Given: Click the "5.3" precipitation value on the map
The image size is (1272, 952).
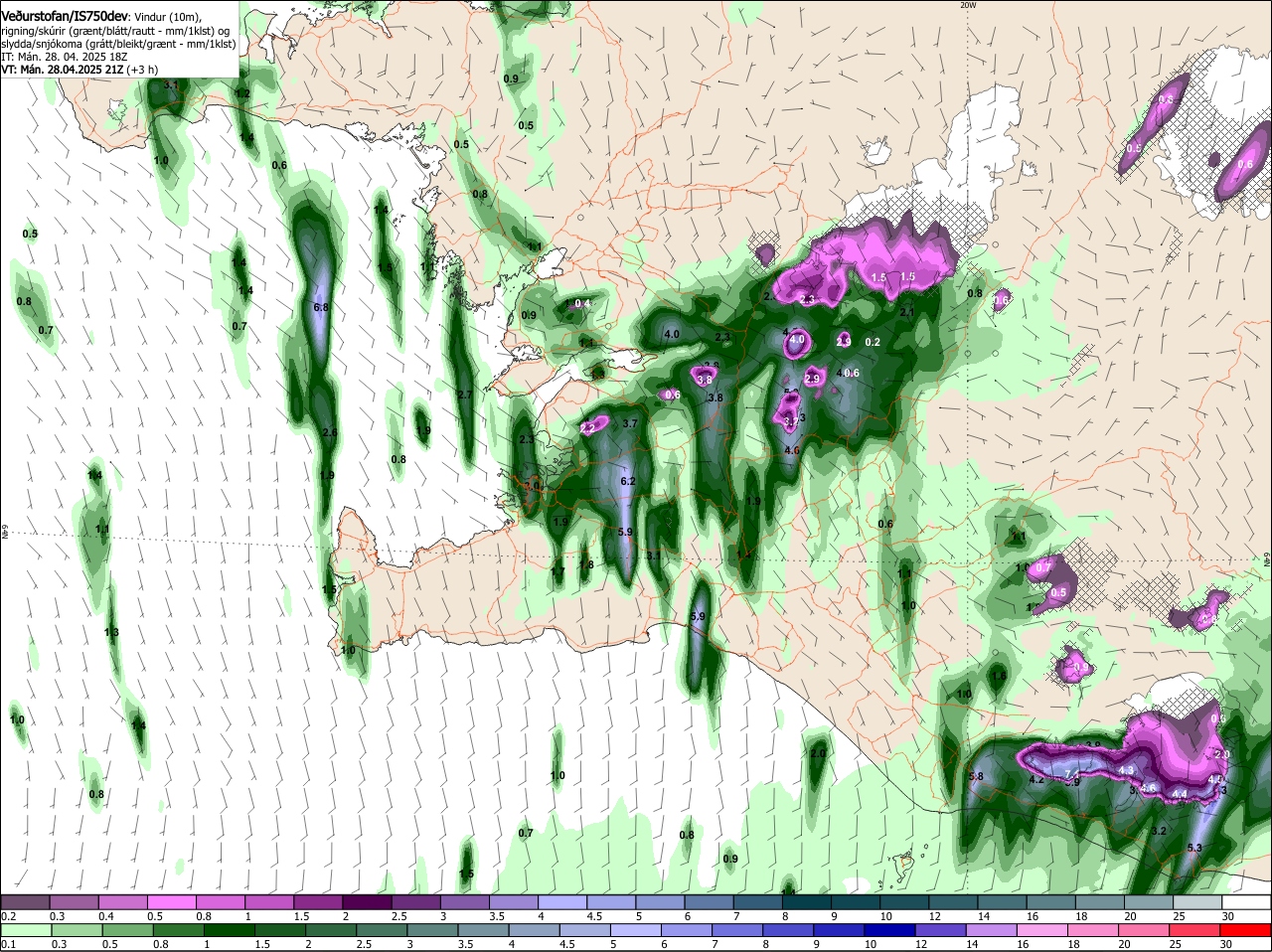Looking at the screenshot, I should coord(1194,848).
